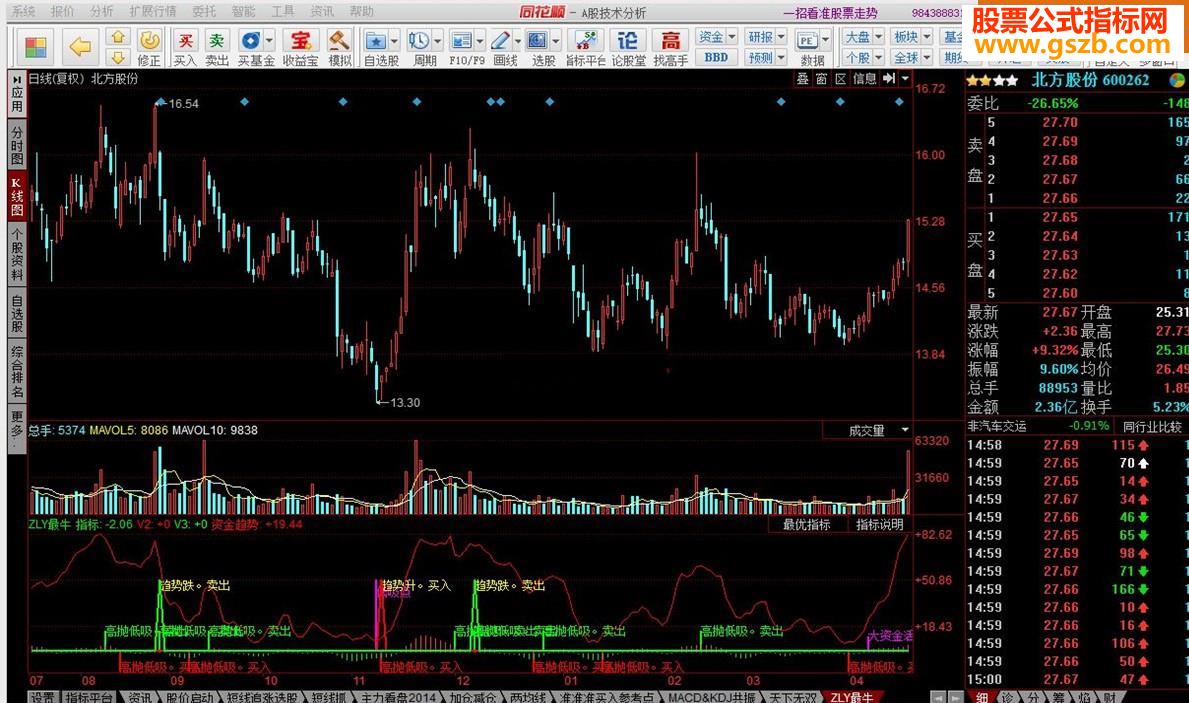Open the 同行业比较 link
Viewport: 1189px width, 703px height.
1153,427
